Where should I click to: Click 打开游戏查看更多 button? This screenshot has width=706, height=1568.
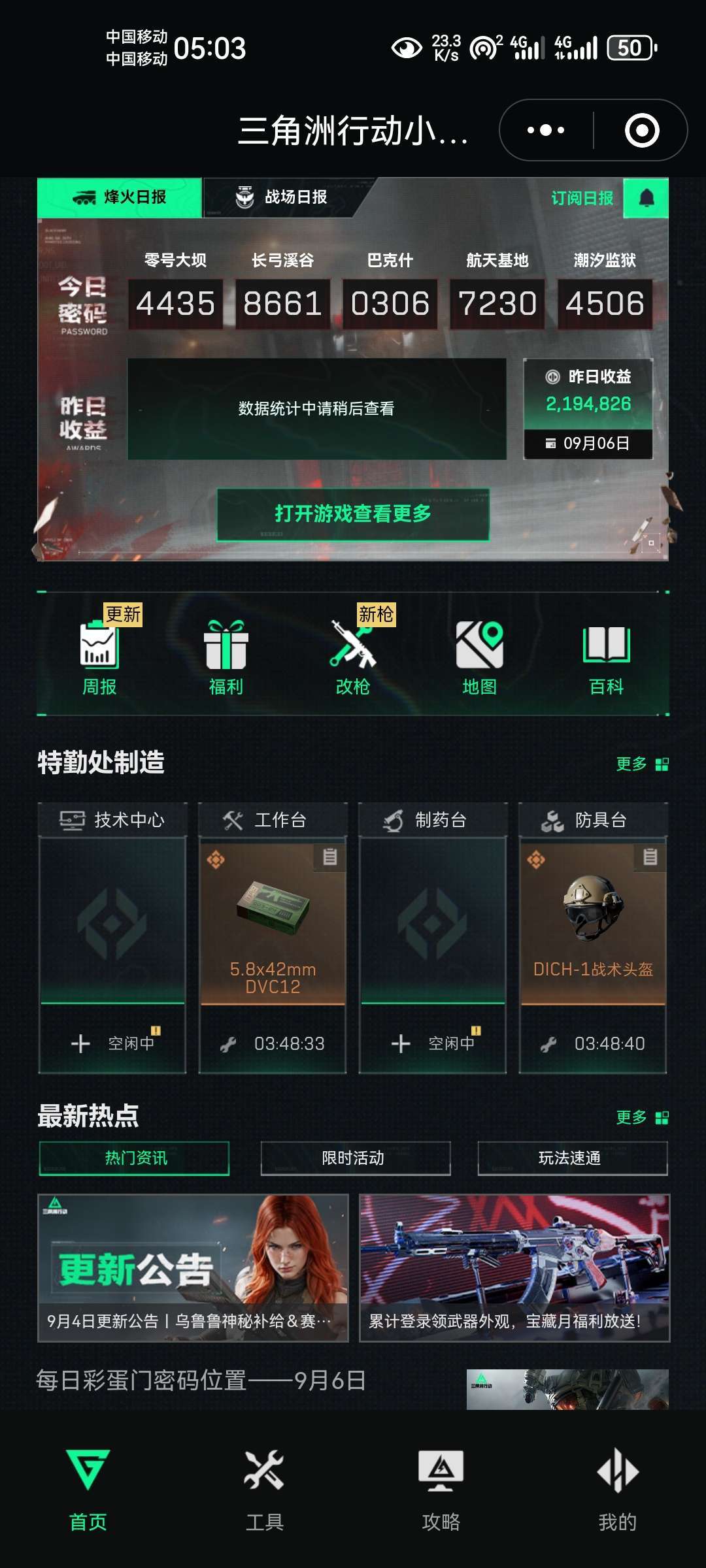pos(353,514)
